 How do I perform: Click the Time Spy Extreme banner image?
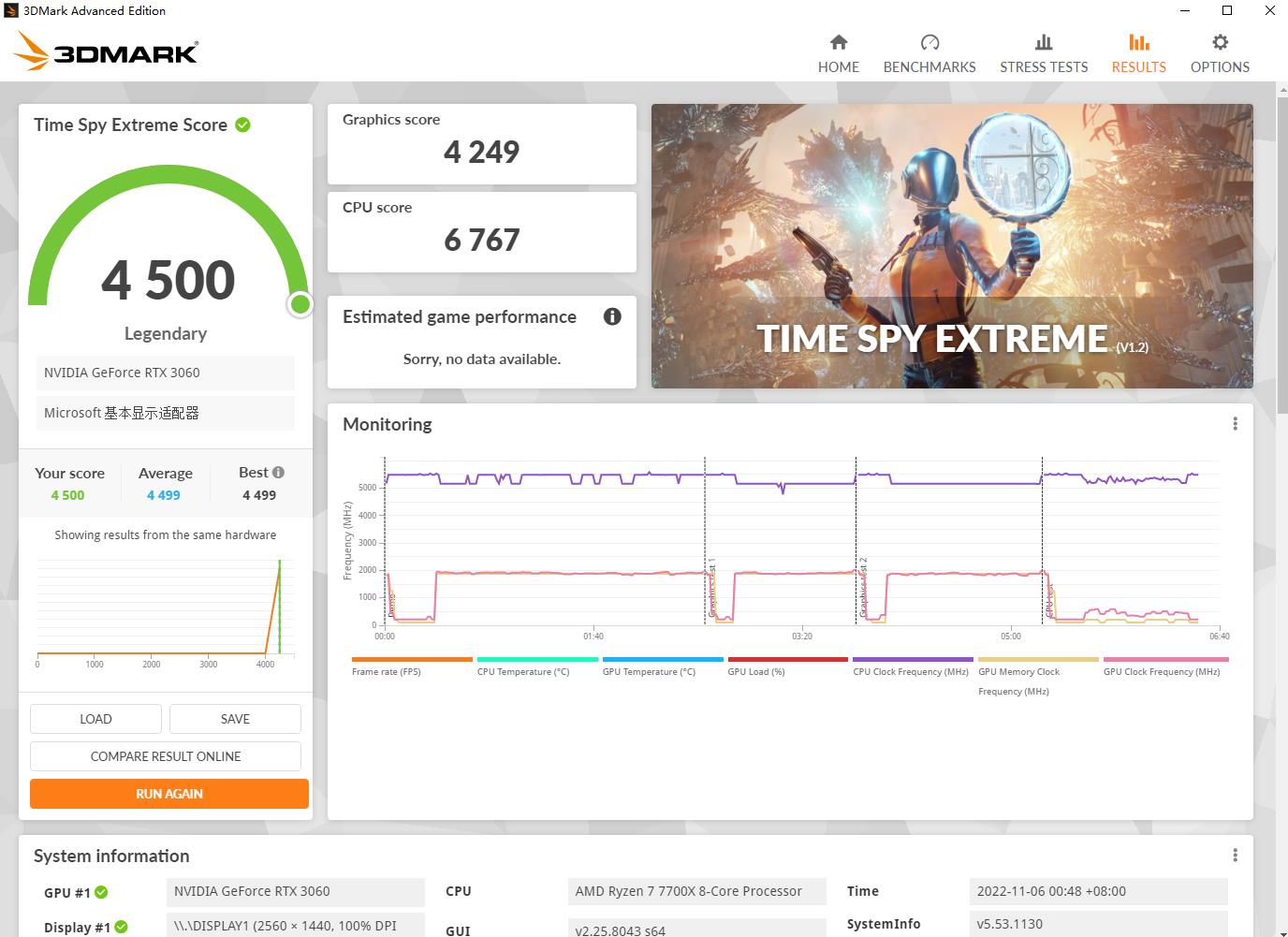click(x=952, y=246)
